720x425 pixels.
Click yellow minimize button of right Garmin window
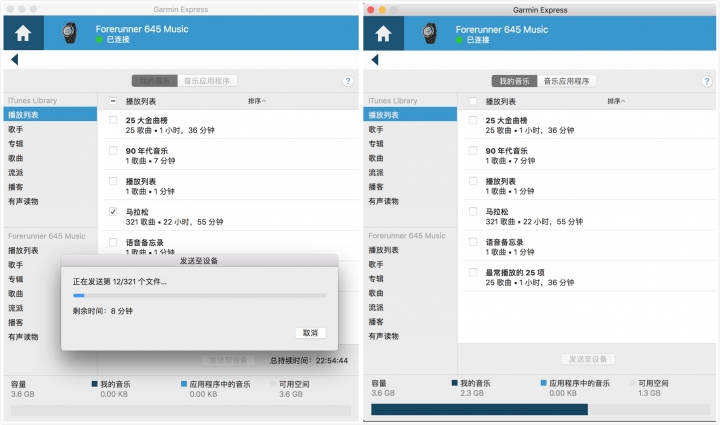click(382, 10)
